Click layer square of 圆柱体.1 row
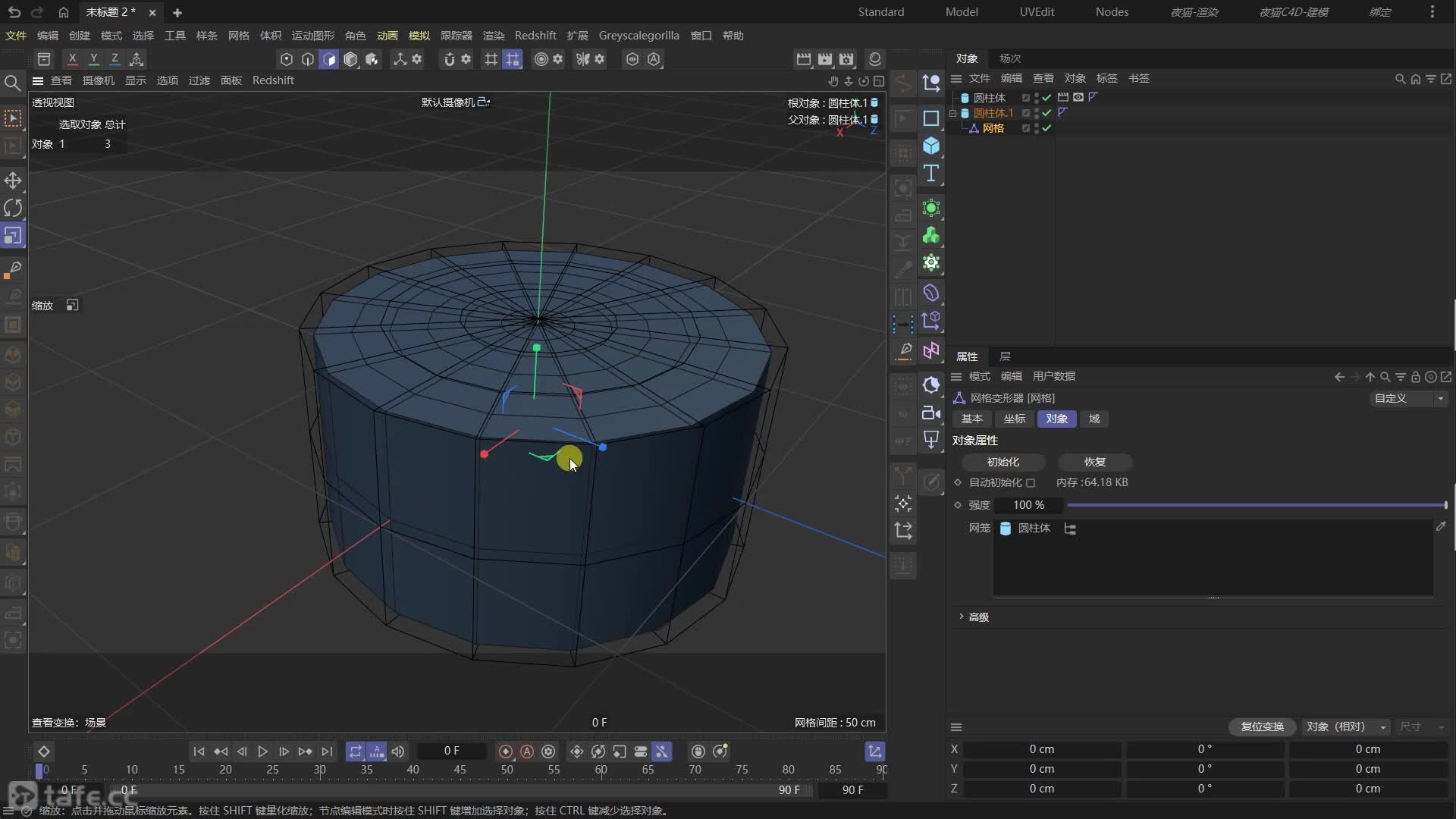The height and width of the screenshot is (819, 1456). [1025, 113]
